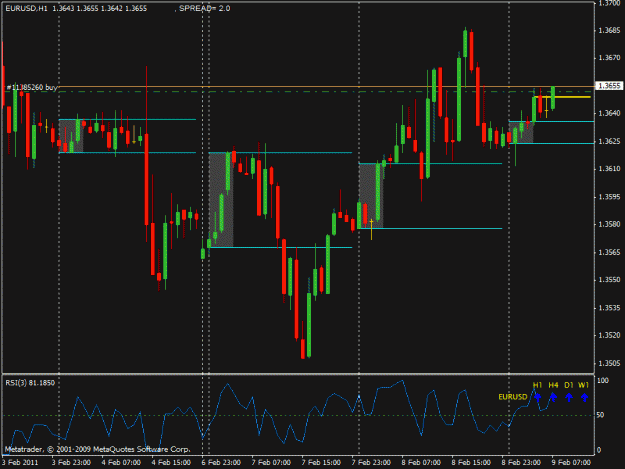Viewport: 625px width, 469px height.
Task: Click the 8 Feb 15:00 time label
Action: (x=471, y=463)
